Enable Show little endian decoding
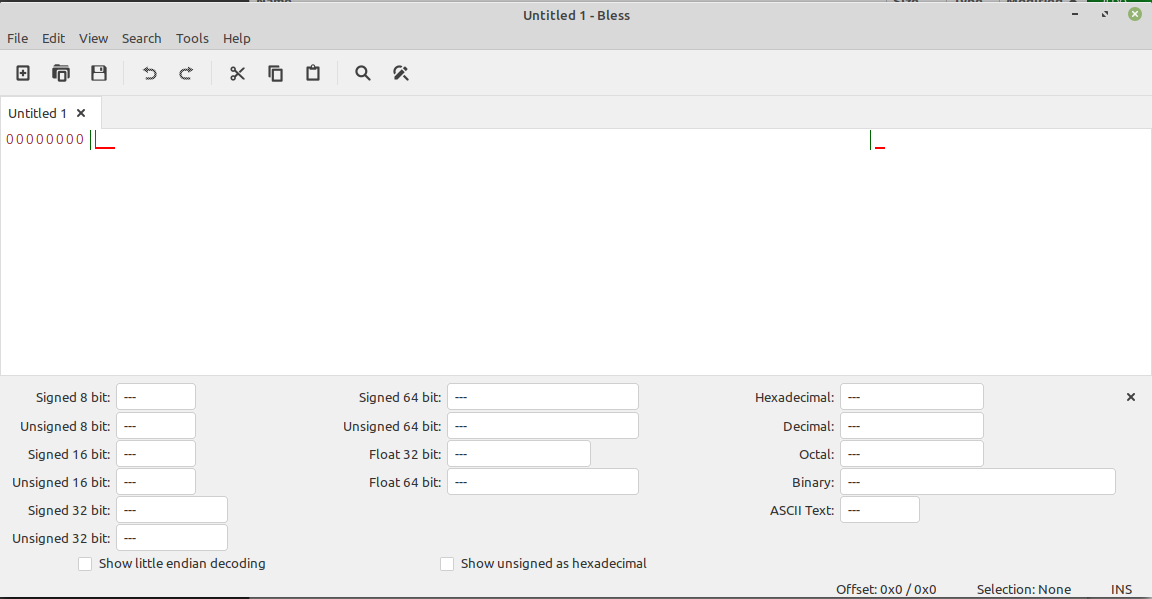Image resolution: width=1152 pixels, height=599 pixels. (85, 563)
